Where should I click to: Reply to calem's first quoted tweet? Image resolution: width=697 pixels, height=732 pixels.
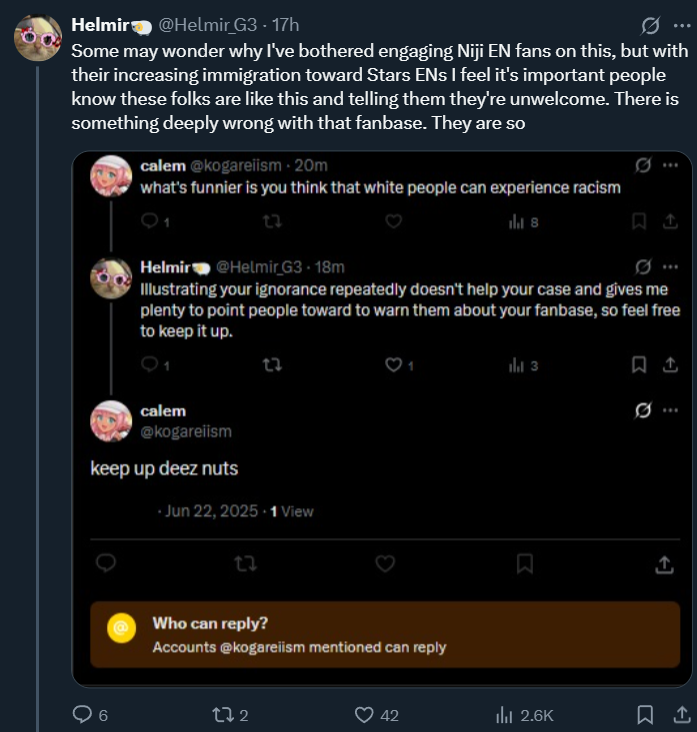[x=149, y=222]
